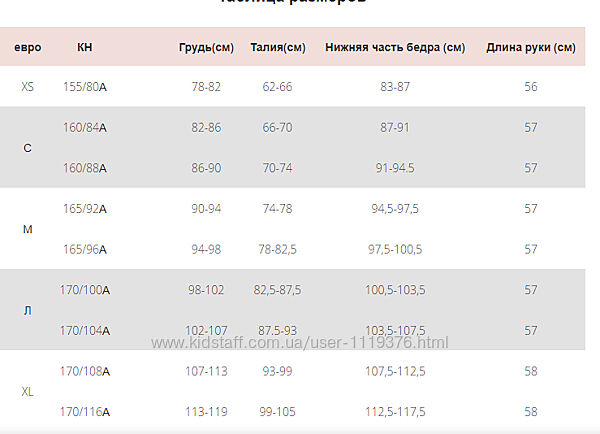Select the КН column header
The width and height of the screenshot is (600, 434).
85,47
